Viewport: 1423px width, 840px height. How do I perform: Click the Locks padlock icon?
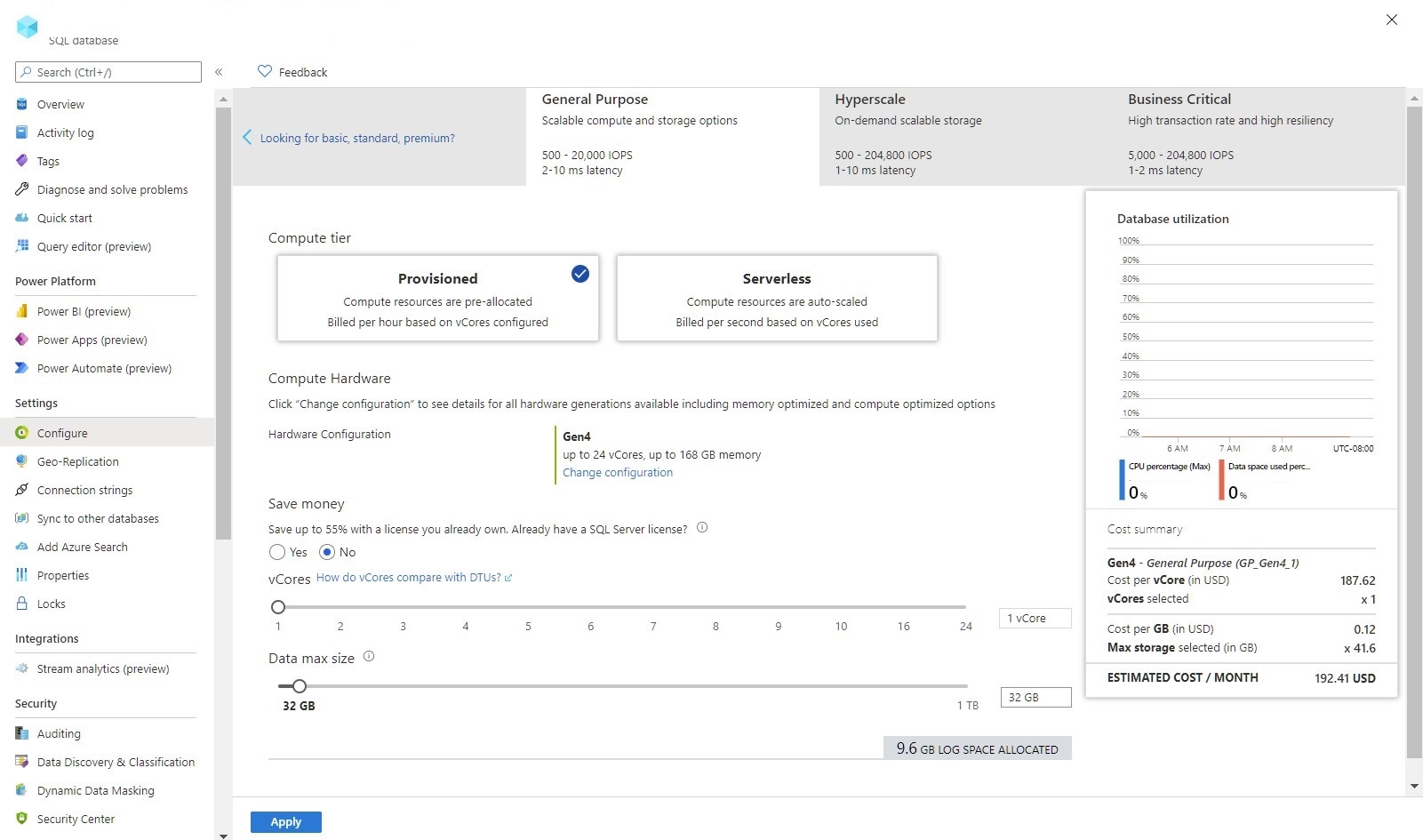pos(22,604)
